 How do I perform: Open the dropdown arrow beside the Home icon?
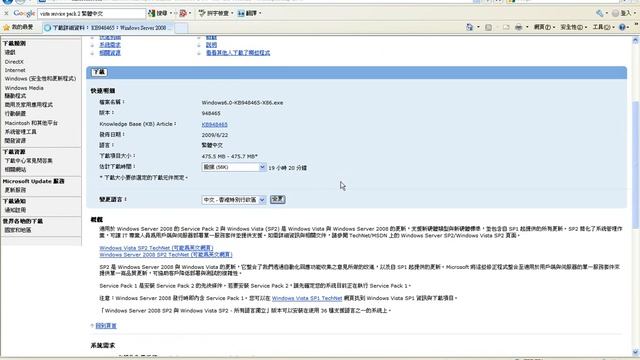point(478,27)
